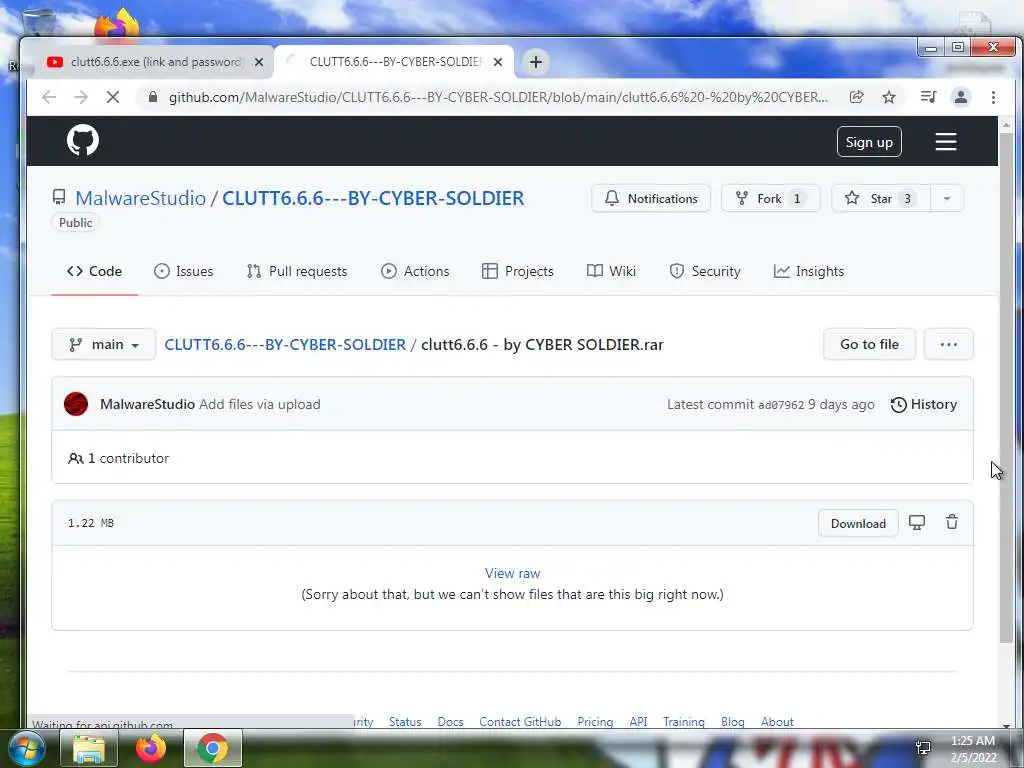Switch to the Insights tab

(x=809, y=271)
